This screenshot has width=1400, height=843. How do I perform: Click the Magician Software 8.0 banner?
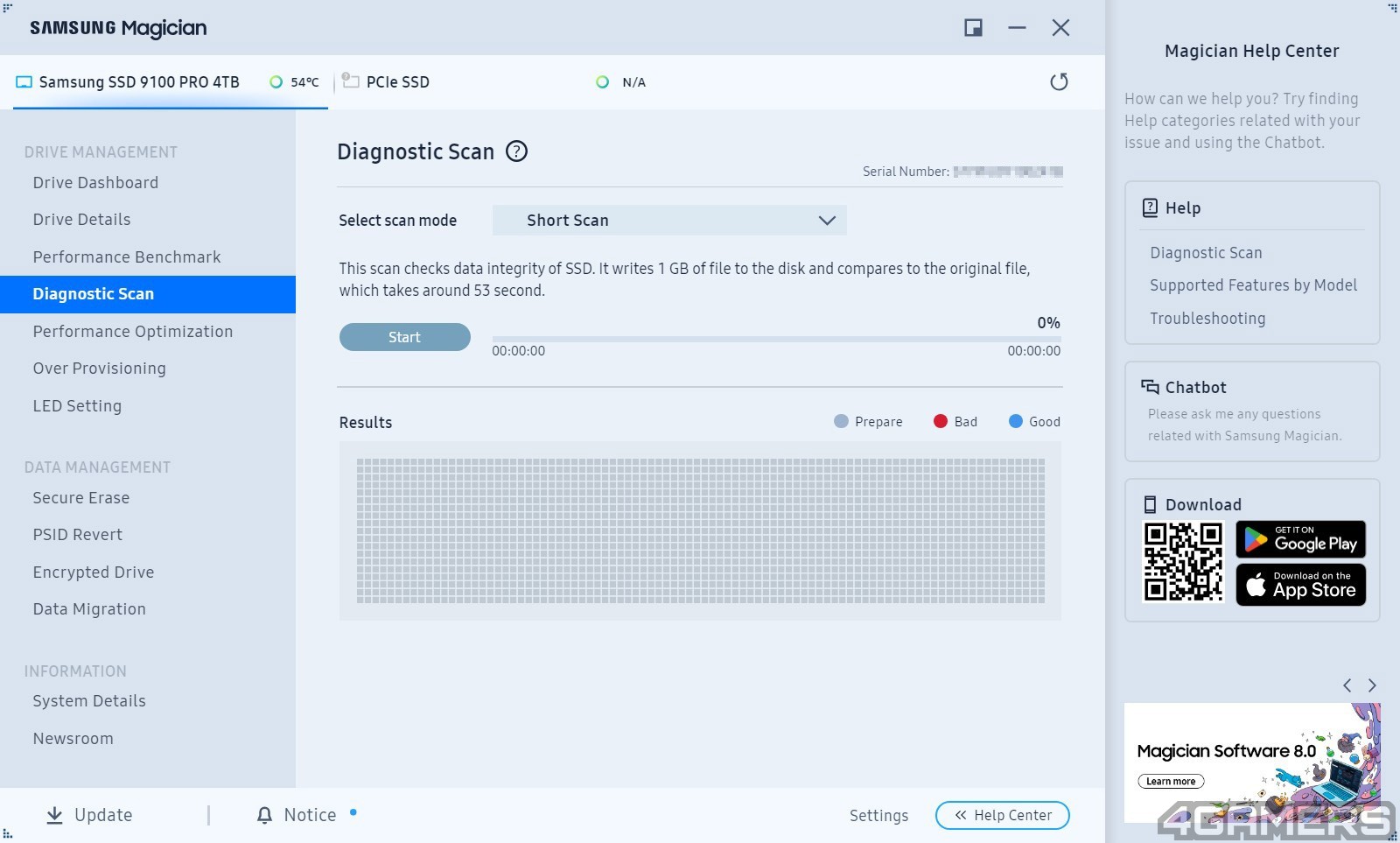(x=1252, y=763)
